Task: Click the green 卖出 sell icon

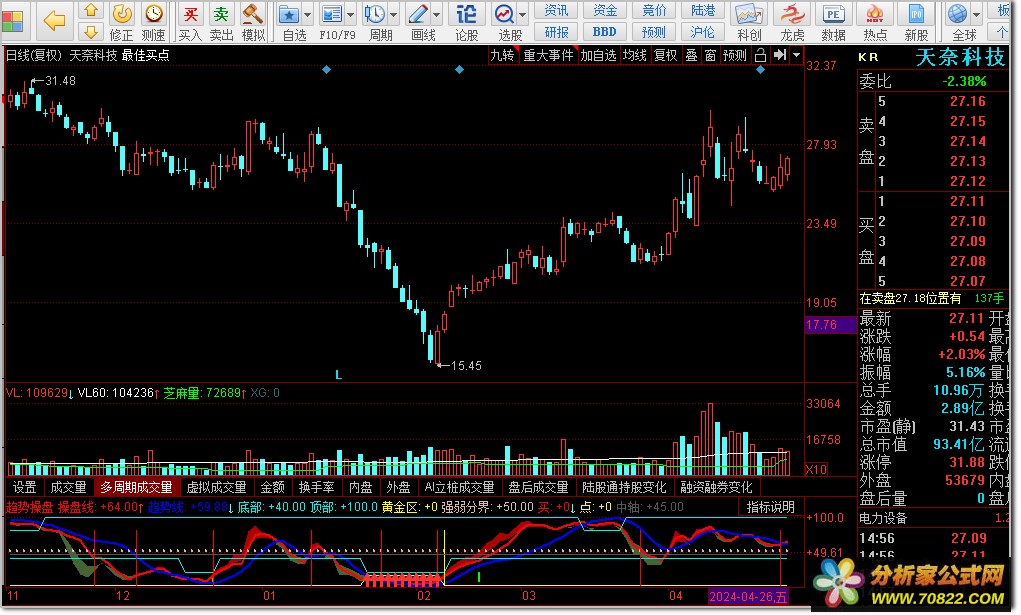Action: 221,14
